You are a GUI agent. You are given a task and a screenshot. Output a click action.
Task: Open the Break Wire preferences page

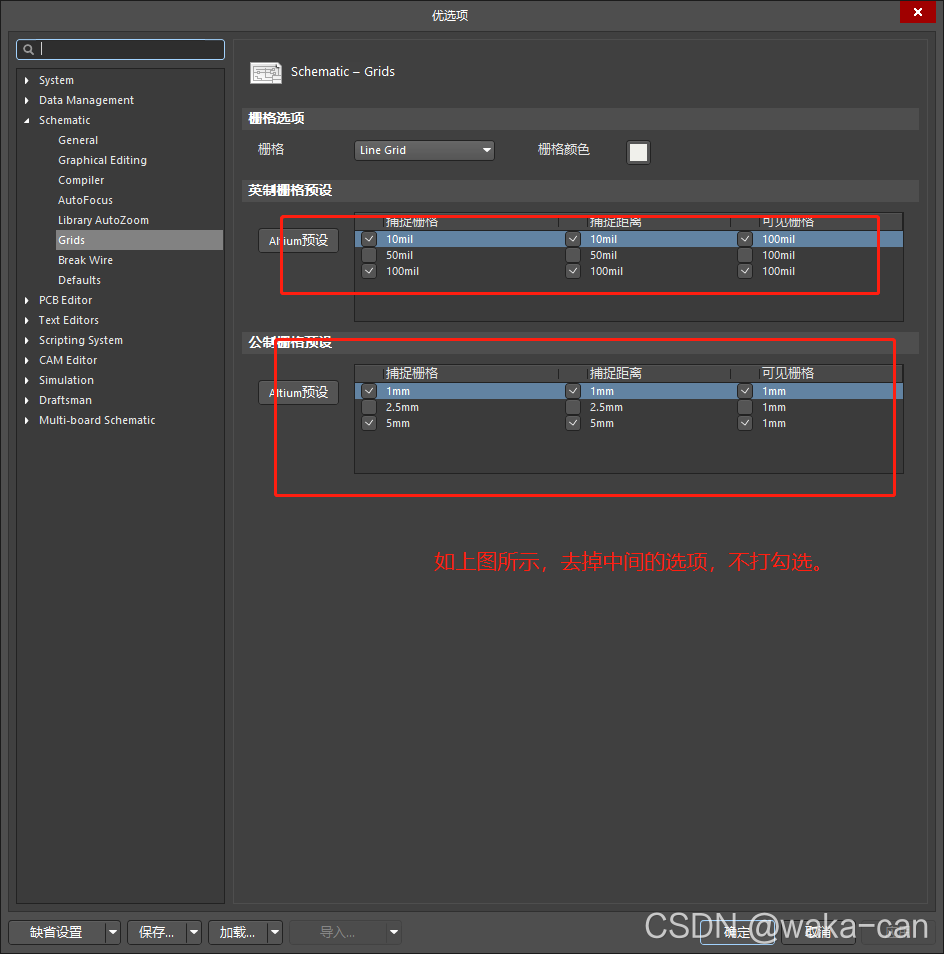point(85,260)
